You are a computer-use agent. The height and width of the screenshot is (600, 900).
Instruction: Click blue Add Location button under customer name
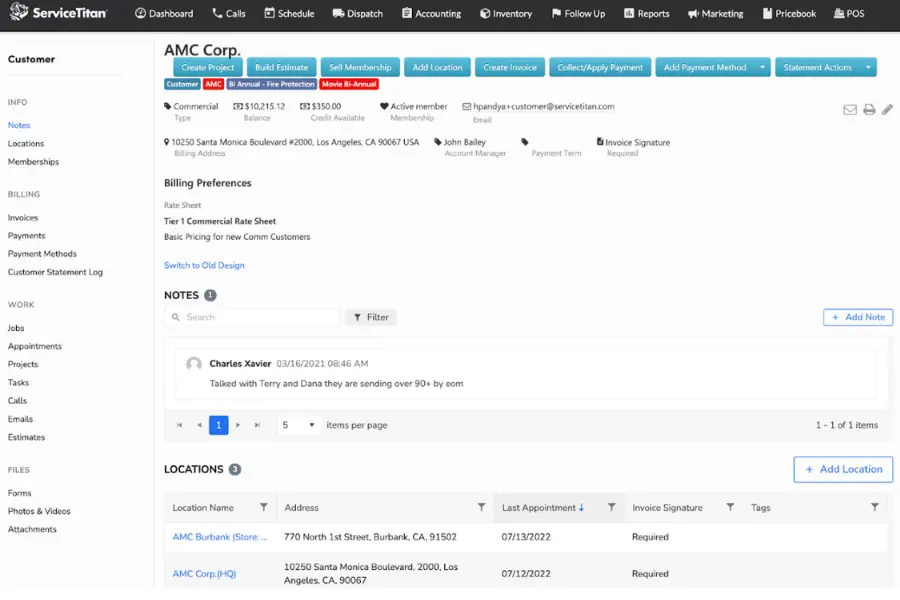[437, 67]
